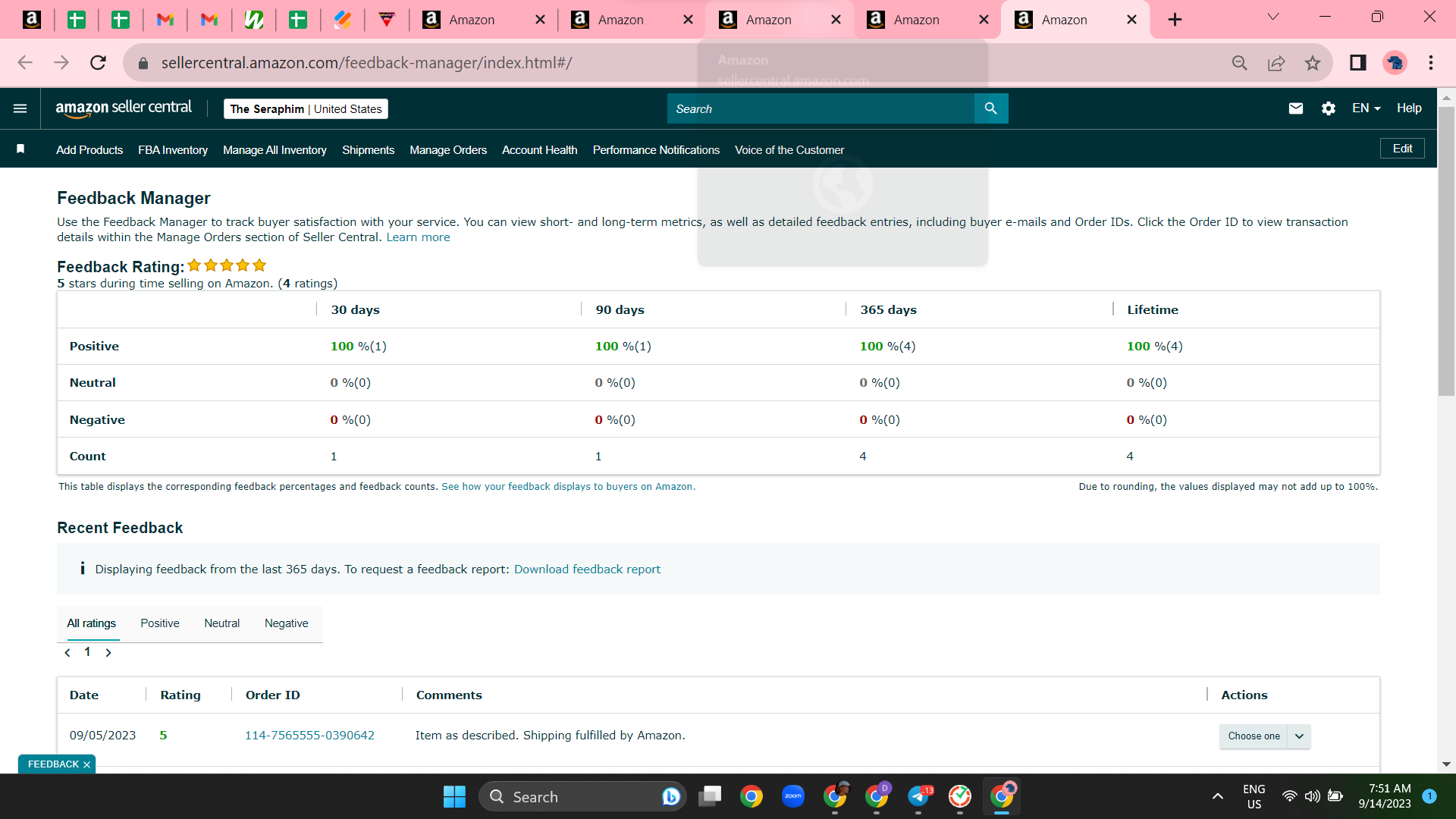Screen dimensions: 1456x819
Task: Select the All ratings tab
Action: (91, 623)
